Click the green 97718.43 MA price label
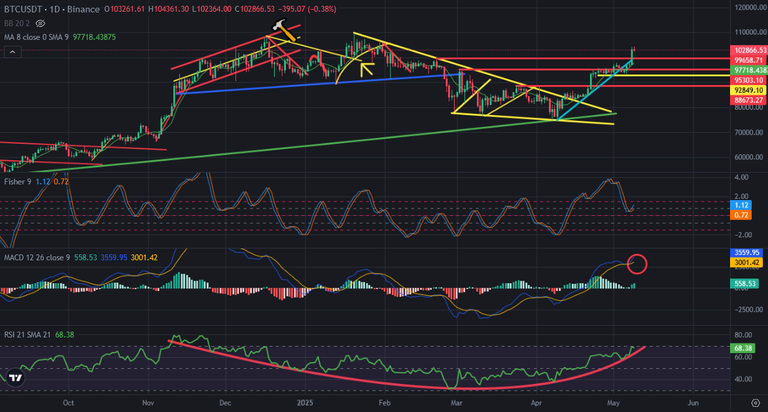Viewport: 768px width, 412px height. click(749, 71)
